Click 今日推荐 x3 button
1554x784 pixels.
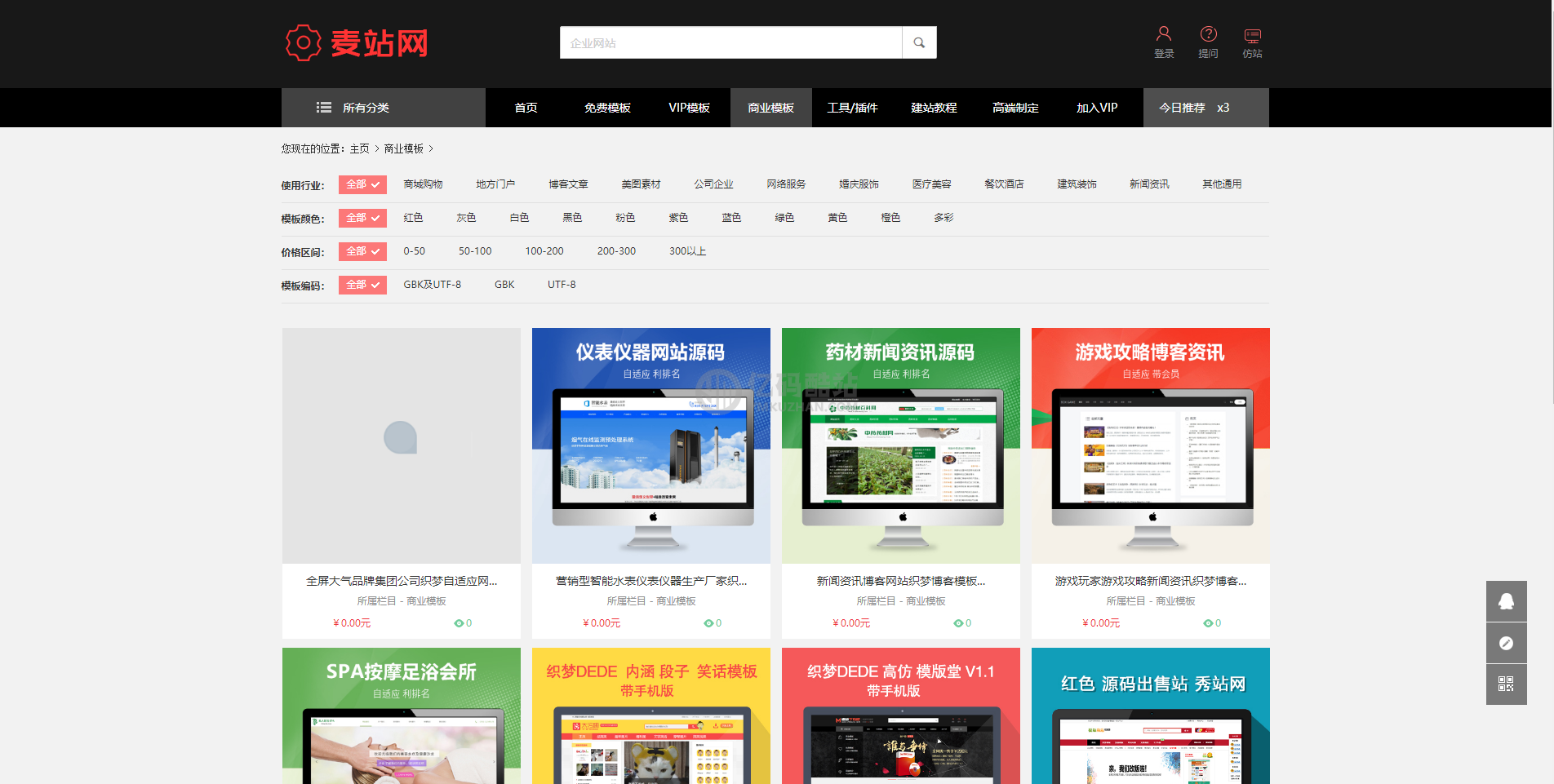pyautogui.click(x=1205, y=108)
